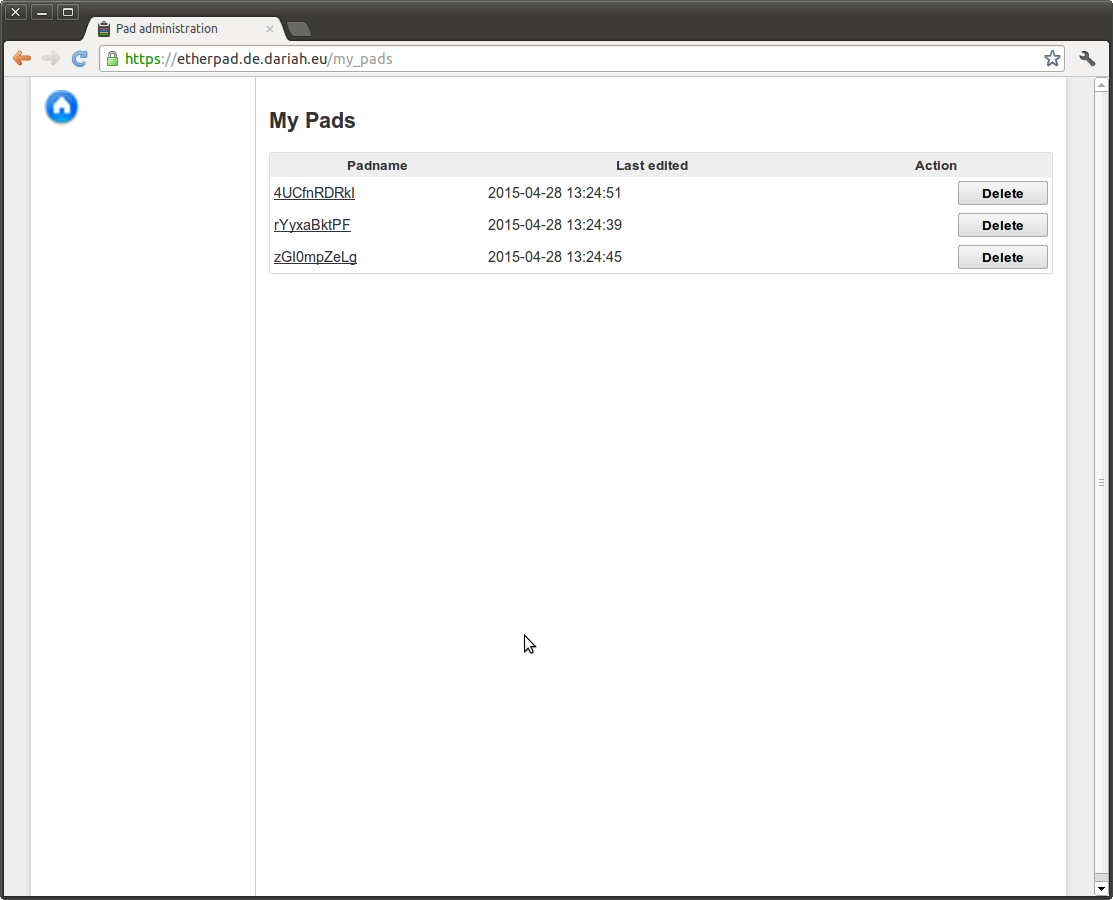Screen dimensions: 1113x900
Task: Open a new tab with the new-tab button
Action: tap(298, 29)
